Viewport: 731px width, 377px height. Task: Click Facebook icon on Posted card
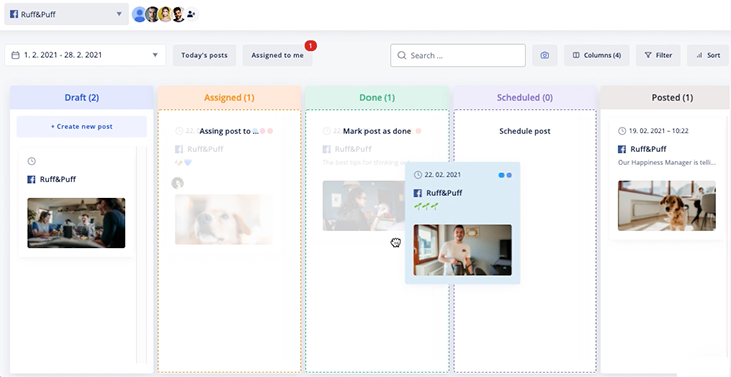[x=622, y=149]
